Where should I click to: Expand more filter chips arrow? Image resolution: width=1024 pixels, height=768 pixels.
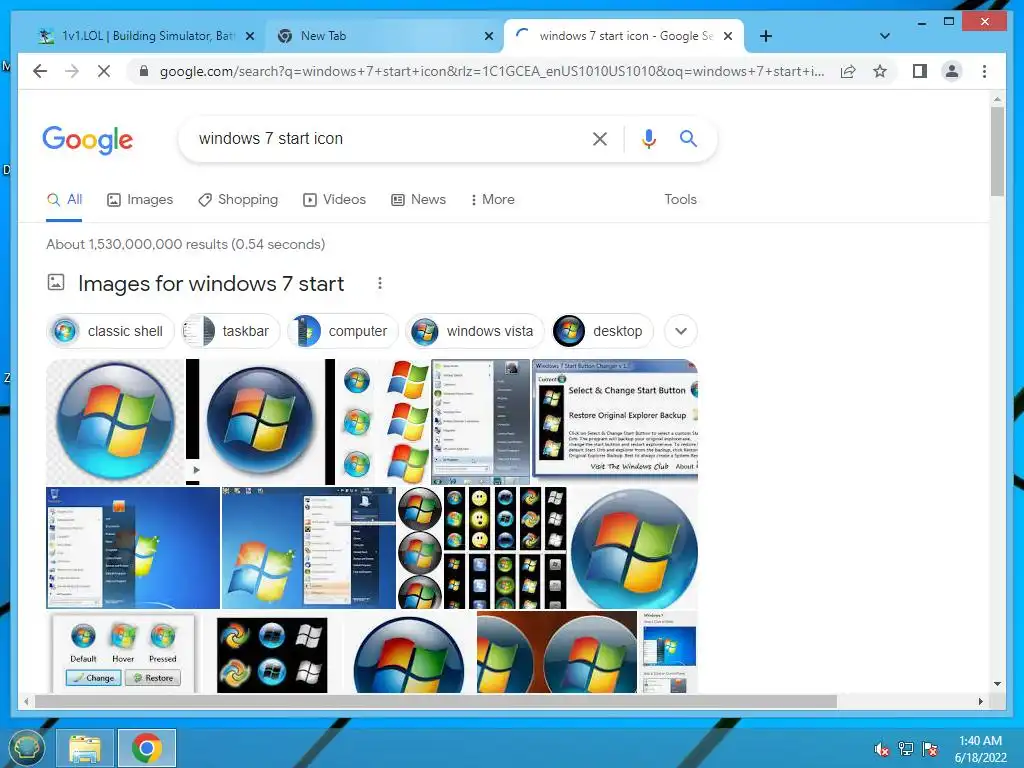pos(680,331)
